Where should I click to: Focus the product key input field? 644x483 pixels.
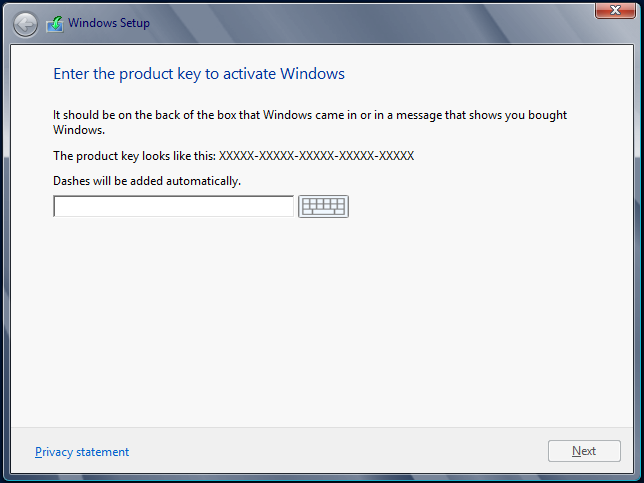(x=173, y=206)
